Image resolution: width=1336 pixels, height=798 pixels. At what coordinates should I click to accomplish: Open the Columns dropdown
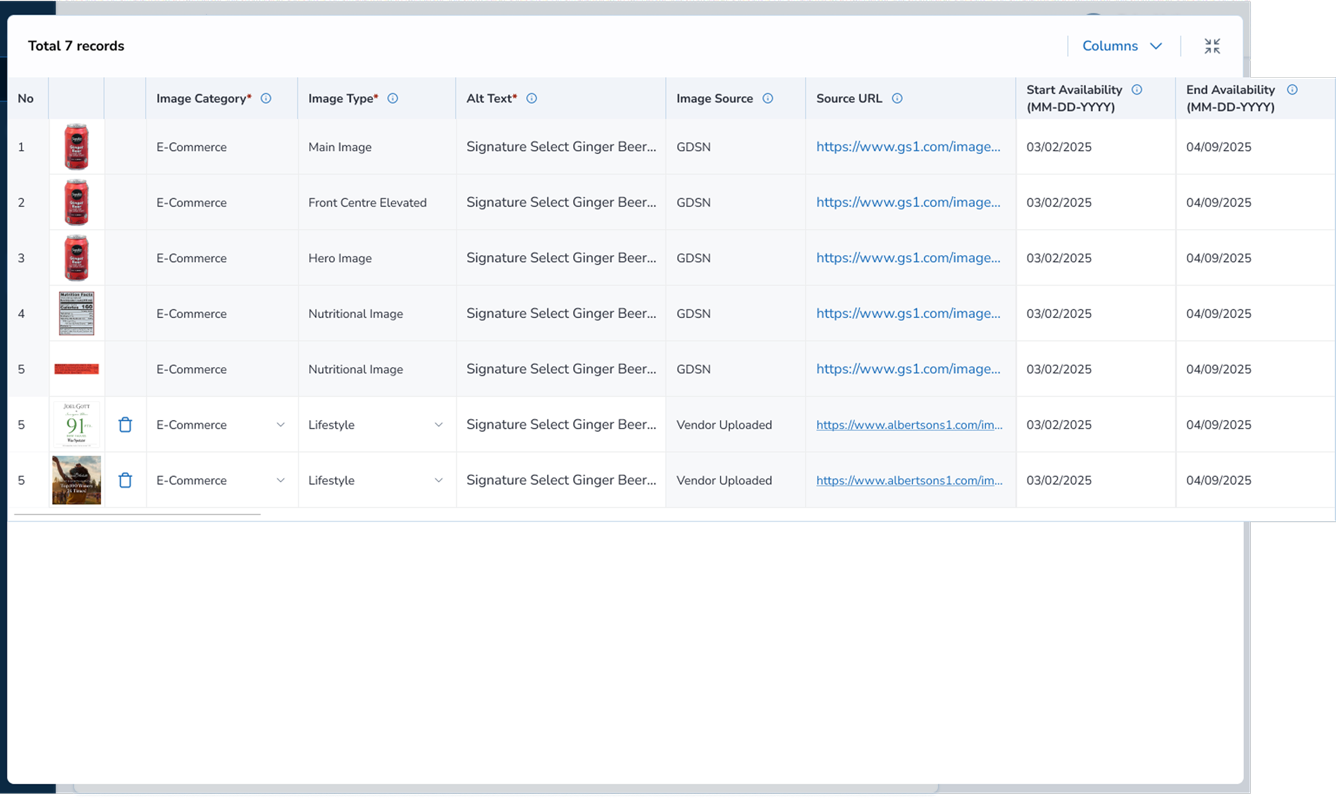[1122, 46]
